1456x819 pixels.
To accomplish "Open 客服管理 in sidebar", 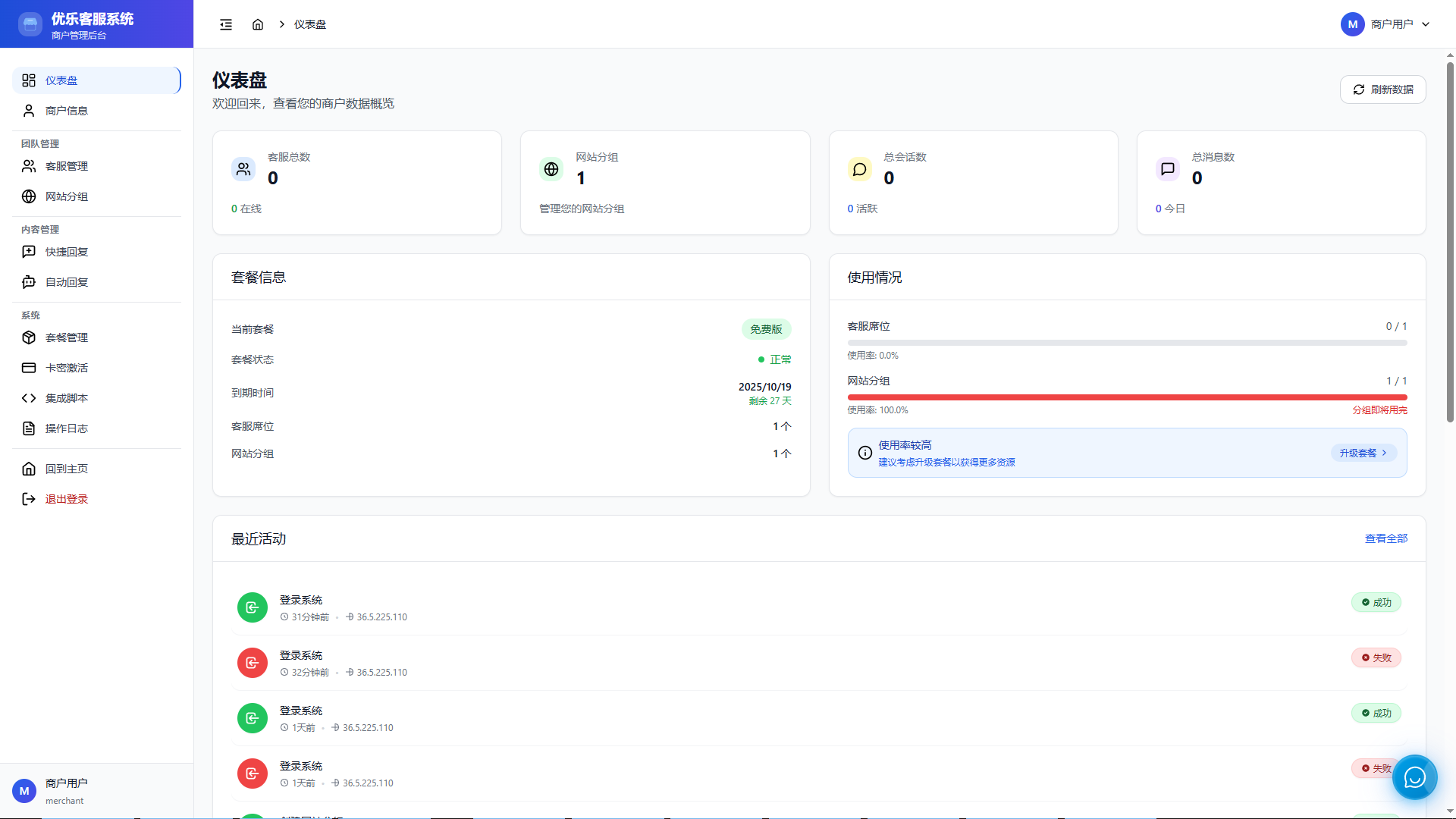I will pyautogui.click(x=67, y=166).
